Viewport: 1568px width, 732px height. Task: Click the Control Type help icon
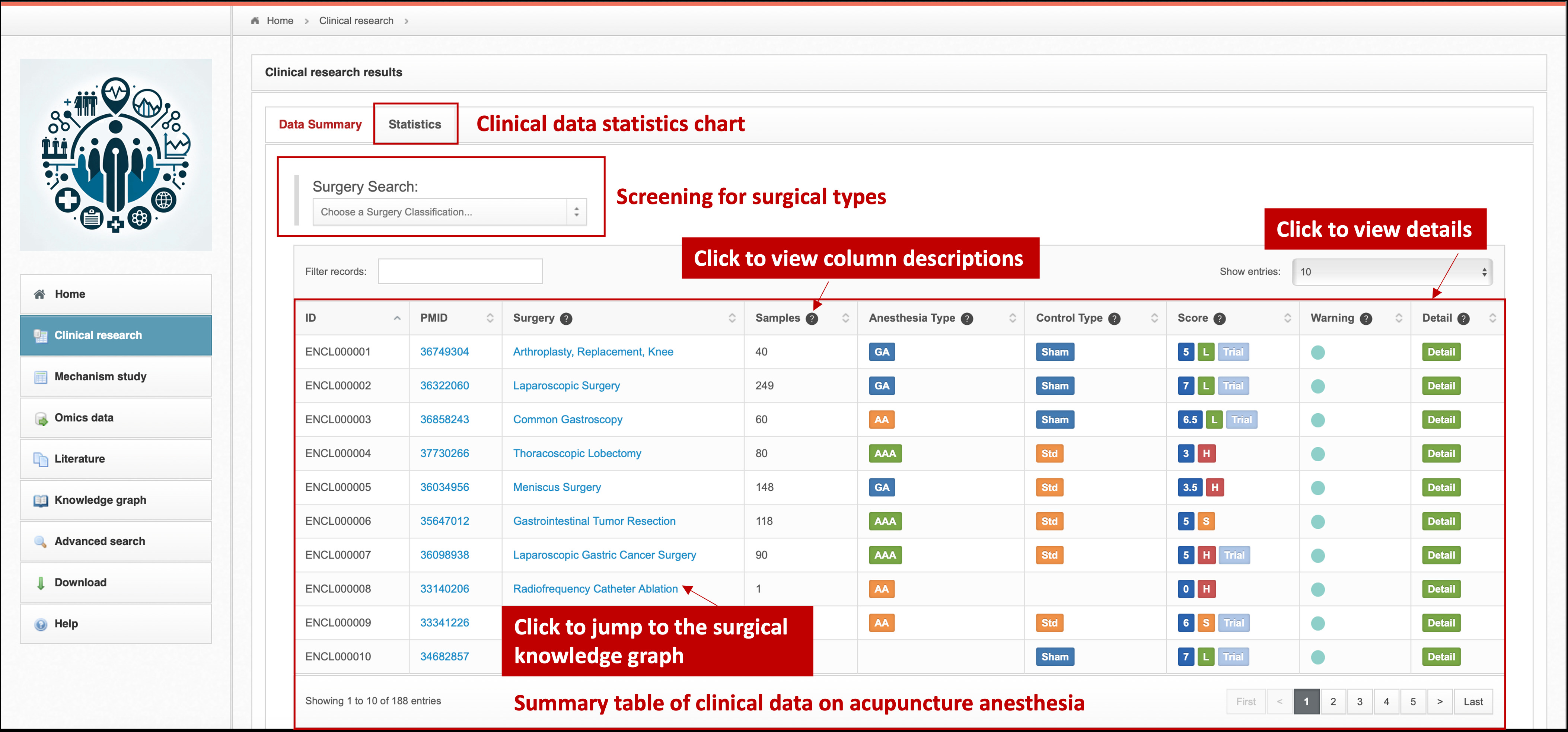click(x=1114, y=318)
